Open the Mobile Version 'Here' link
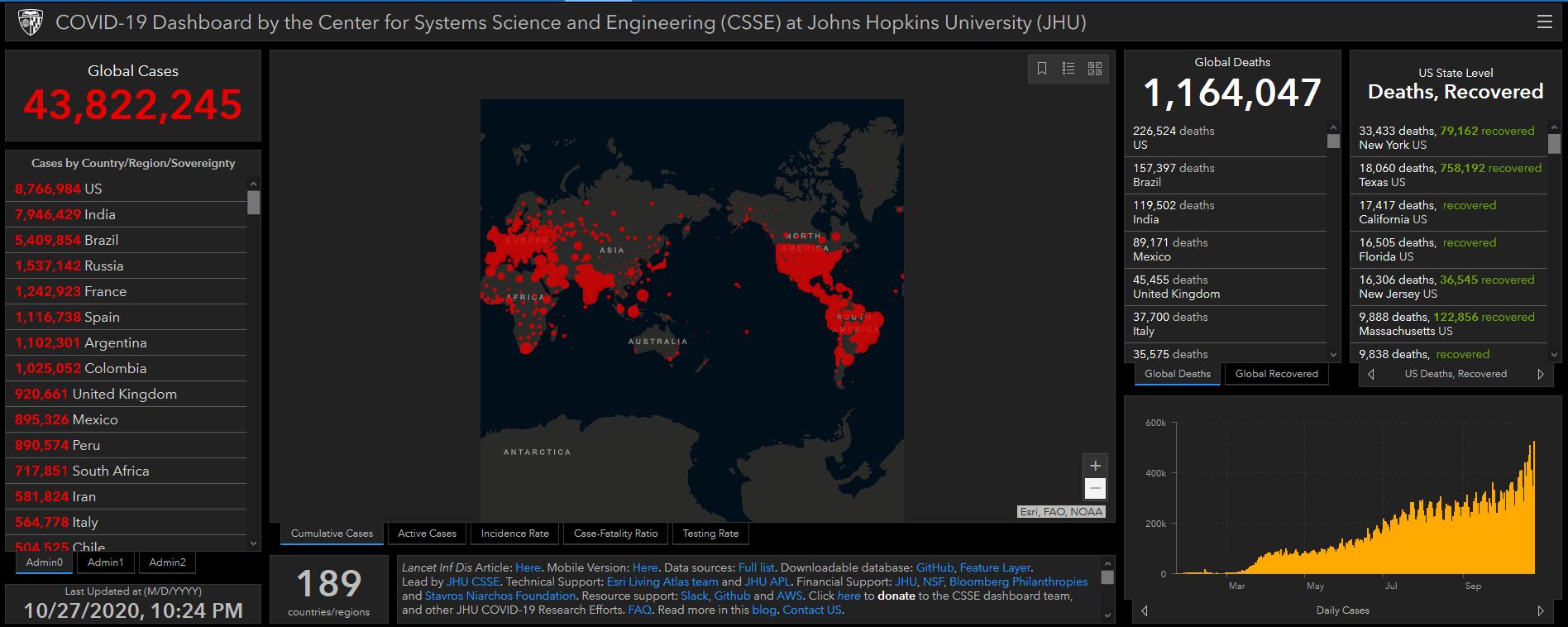This screenshot has width=1568, height=627. click(x=645, y=567)
